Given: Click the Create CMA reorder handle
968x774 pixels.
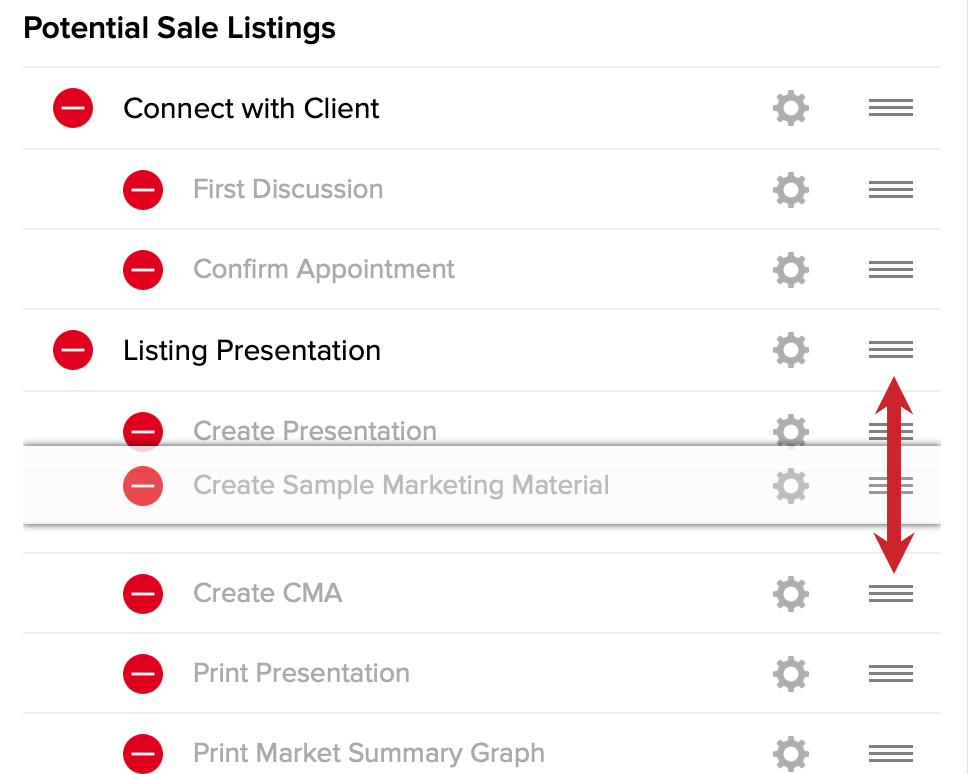Looking at the screenshot, I should 890,593.
